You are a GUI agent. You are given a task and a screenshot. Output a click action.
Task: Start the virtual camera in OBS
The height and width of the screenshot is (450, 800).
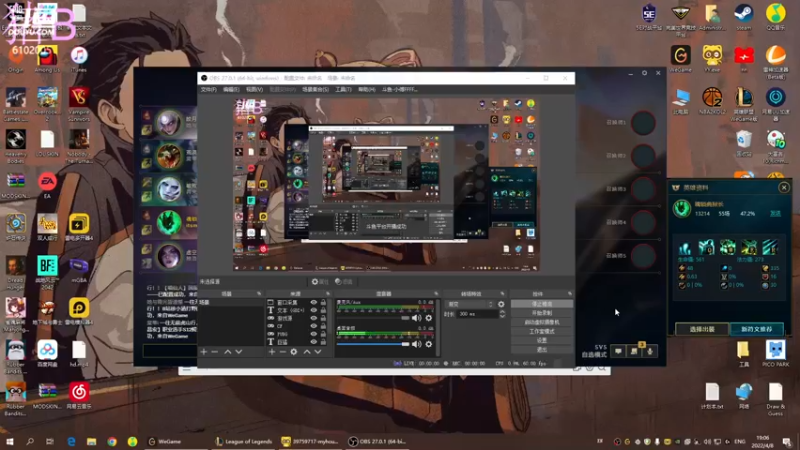tap(542, 322)
